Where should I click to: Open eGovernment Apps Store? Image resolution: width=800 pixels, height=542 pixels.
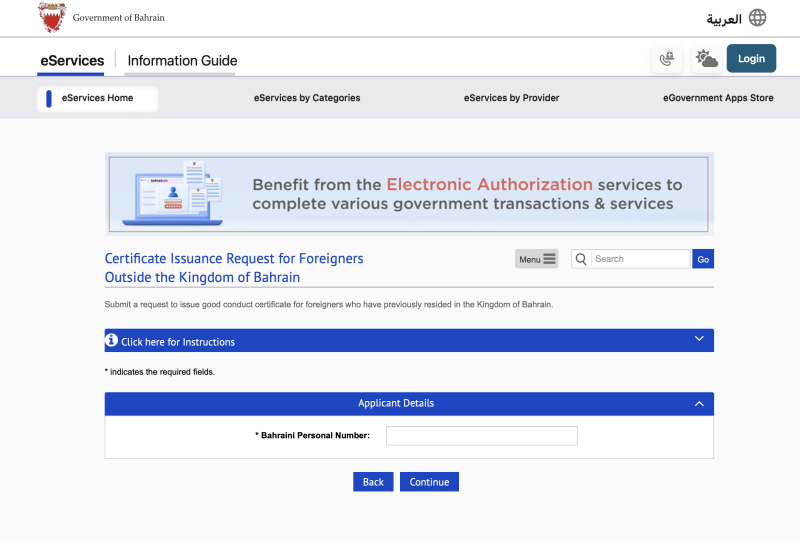717,98
